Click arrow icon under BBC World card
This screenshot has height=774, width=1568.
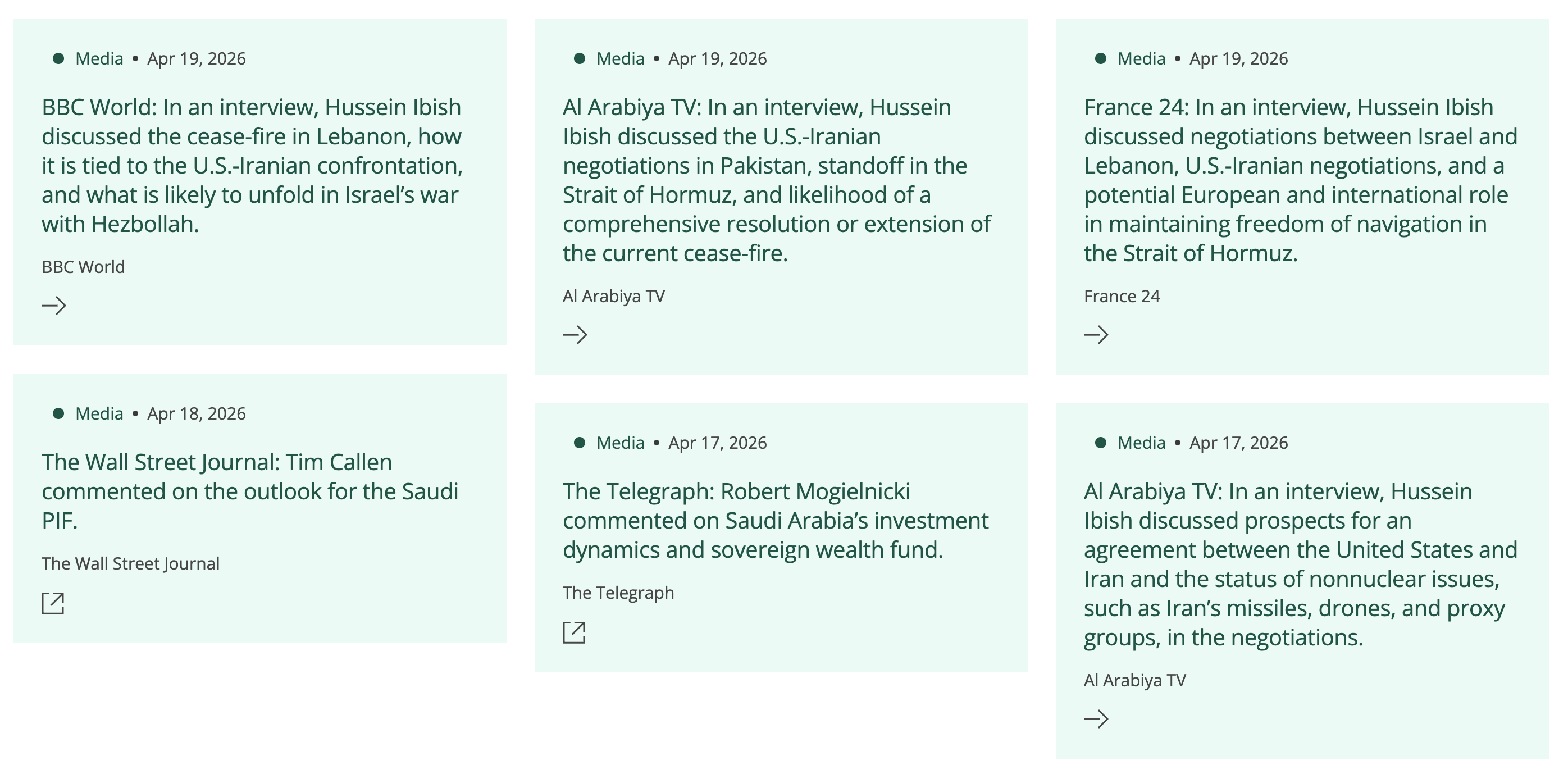tap(53, 305)
